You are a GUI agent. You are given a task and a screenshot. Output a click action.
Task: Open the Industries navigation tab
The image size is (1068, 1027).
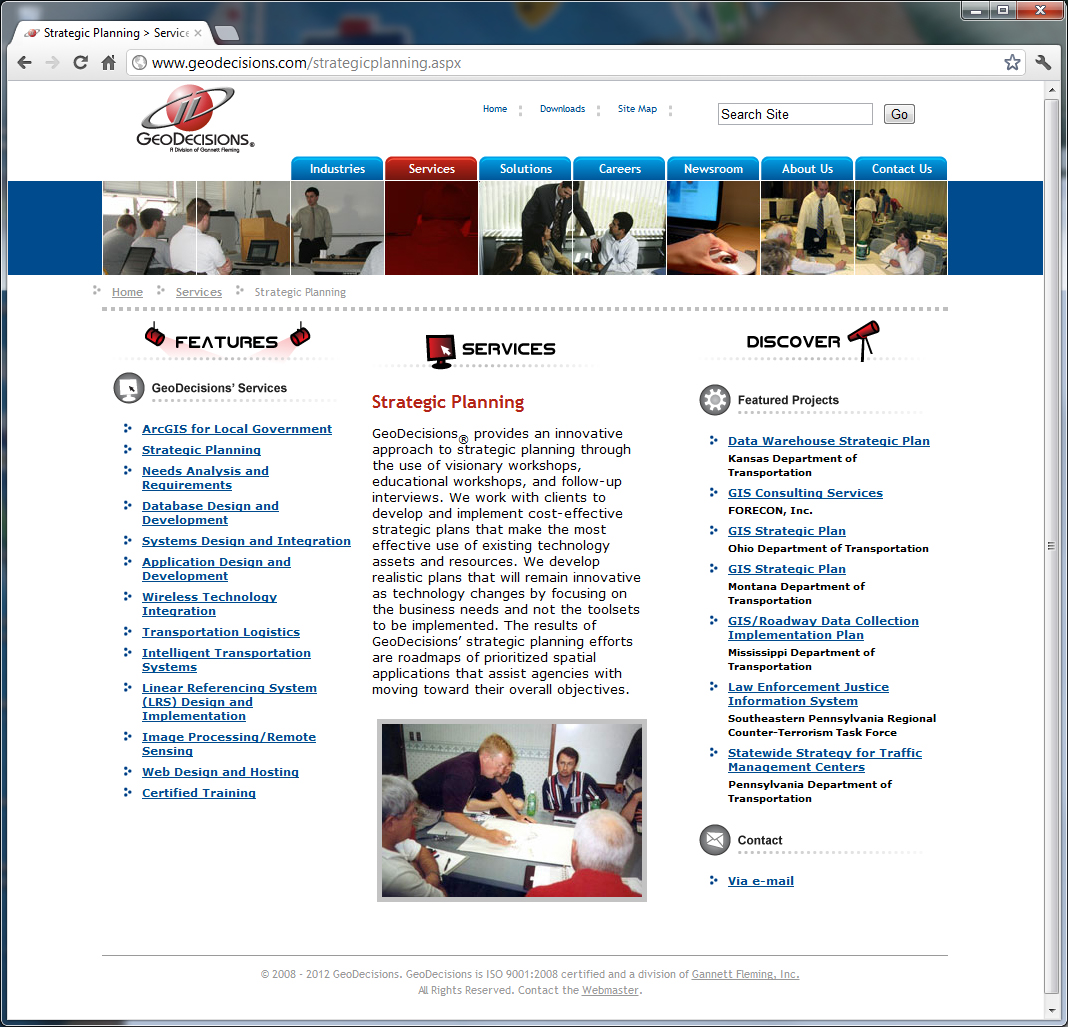(x=337, y=169)
